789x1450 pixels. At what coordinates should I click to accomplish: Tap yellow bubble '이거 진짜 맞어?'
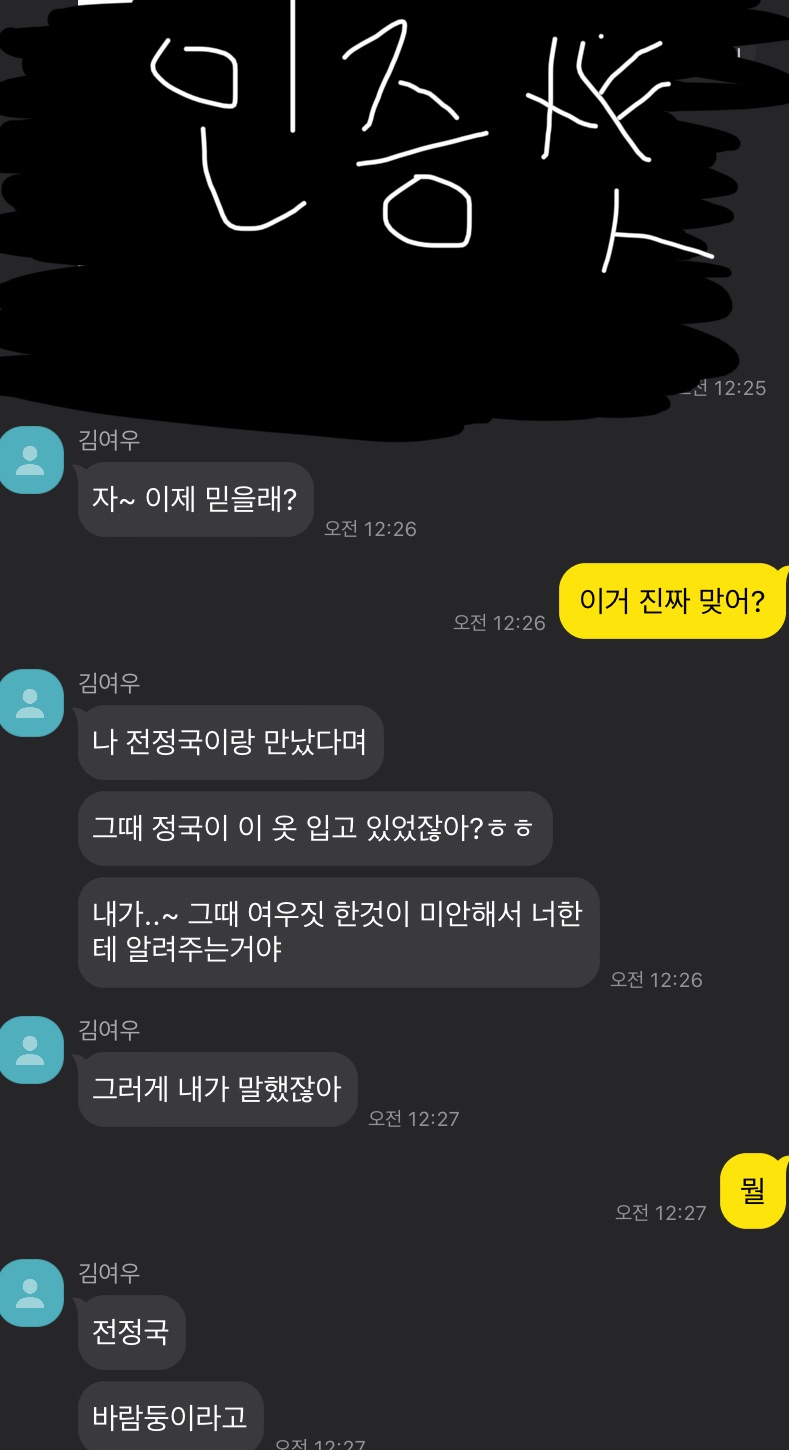tap(673, 601)
